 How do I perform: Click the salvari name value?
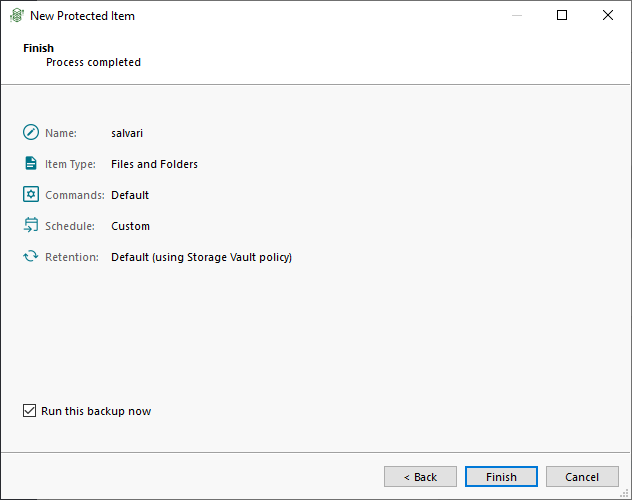(x=127, y=133)
